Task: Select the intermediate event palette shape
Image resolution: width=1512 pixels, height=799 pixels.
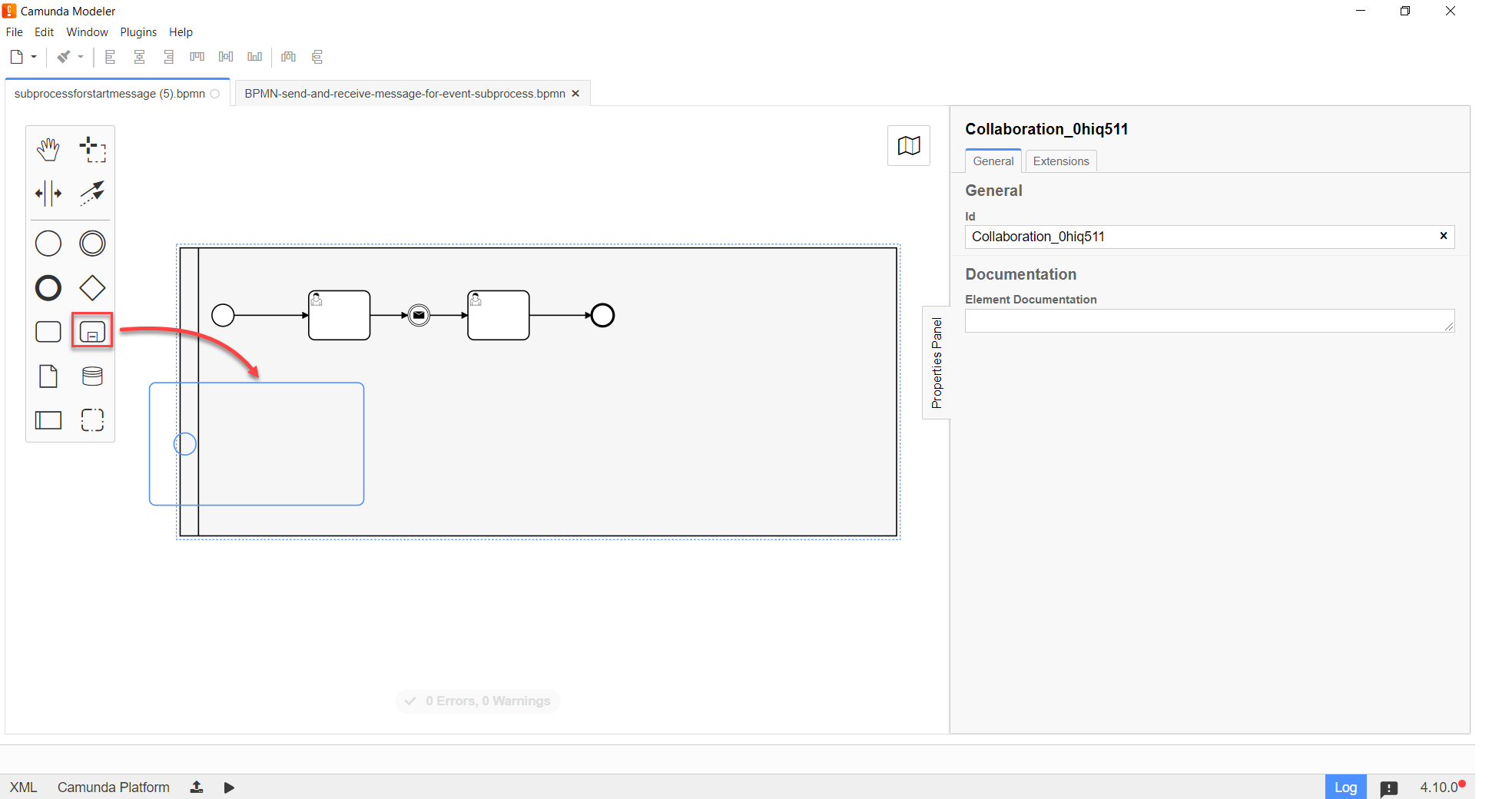Action: tap(92, 244)
